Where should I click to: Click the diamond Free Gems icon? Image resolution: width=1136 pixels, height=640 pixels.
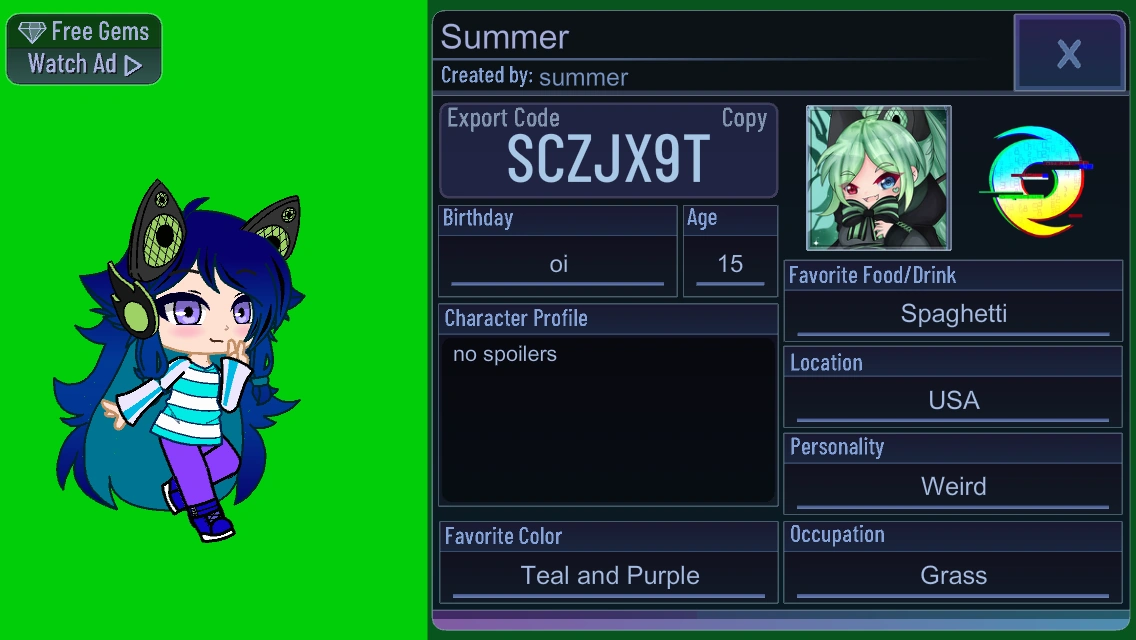[x=32, y=32]
